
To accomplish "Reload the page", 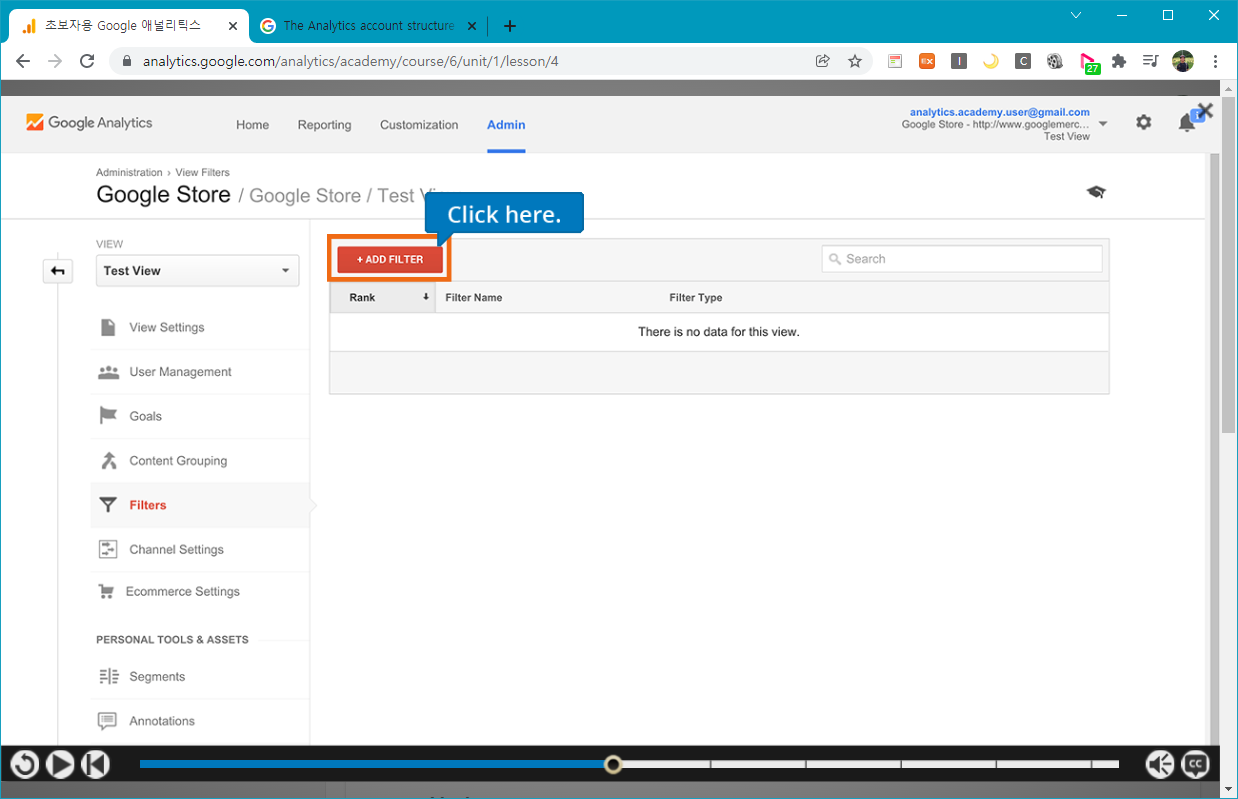I will point(87,61).
